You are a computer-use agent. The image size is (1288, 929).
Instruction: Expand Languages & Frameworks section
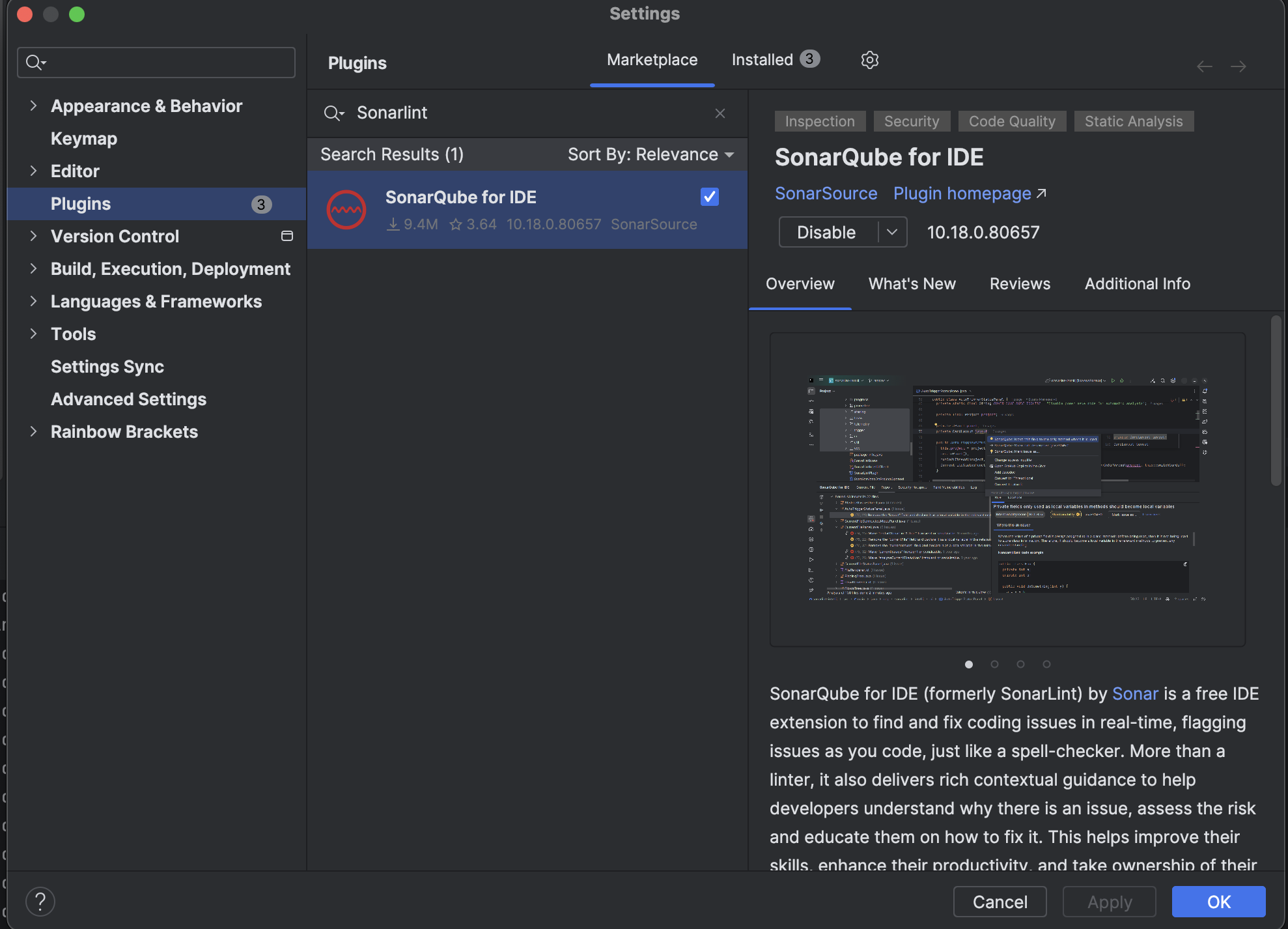pyautogui.click(x=34, y=301)
